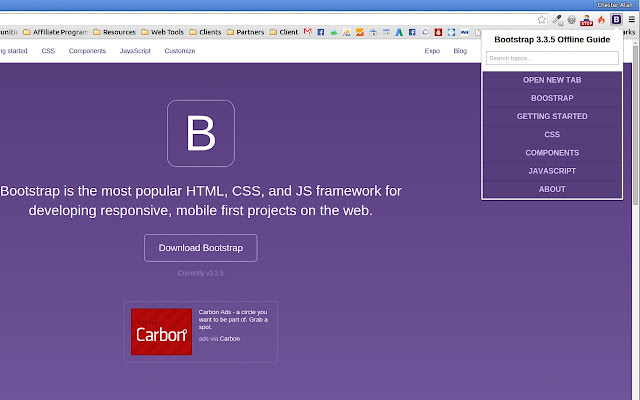Bookmark this page with the star icon
The width and height of the screenshot is (640, 400).
pos(542,19)
